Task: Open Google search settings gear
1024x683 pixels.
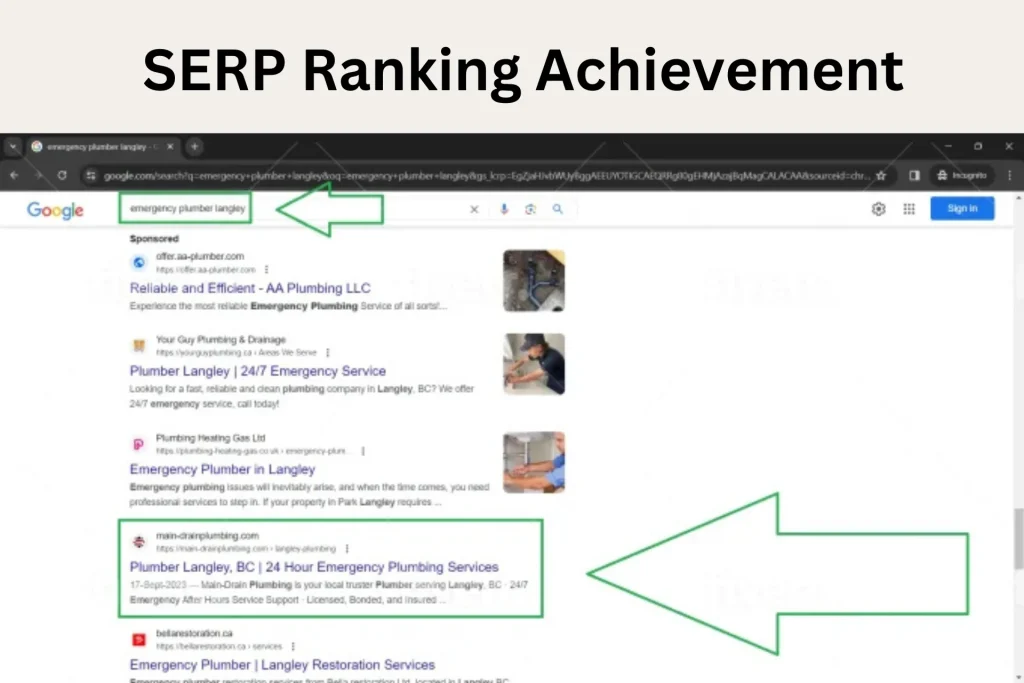Action: [878, 209]
